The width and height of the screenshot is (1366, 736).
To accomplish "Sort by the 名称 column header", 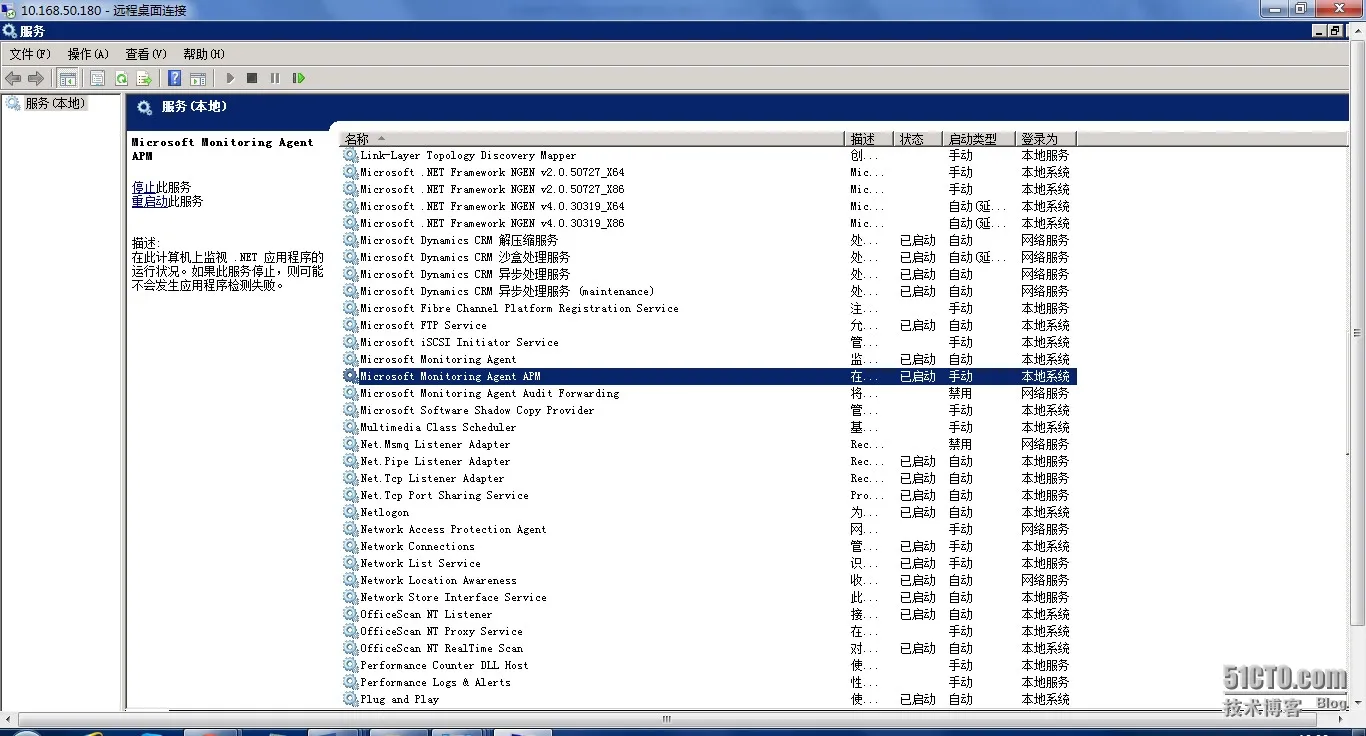I will (x=592, y=139).
